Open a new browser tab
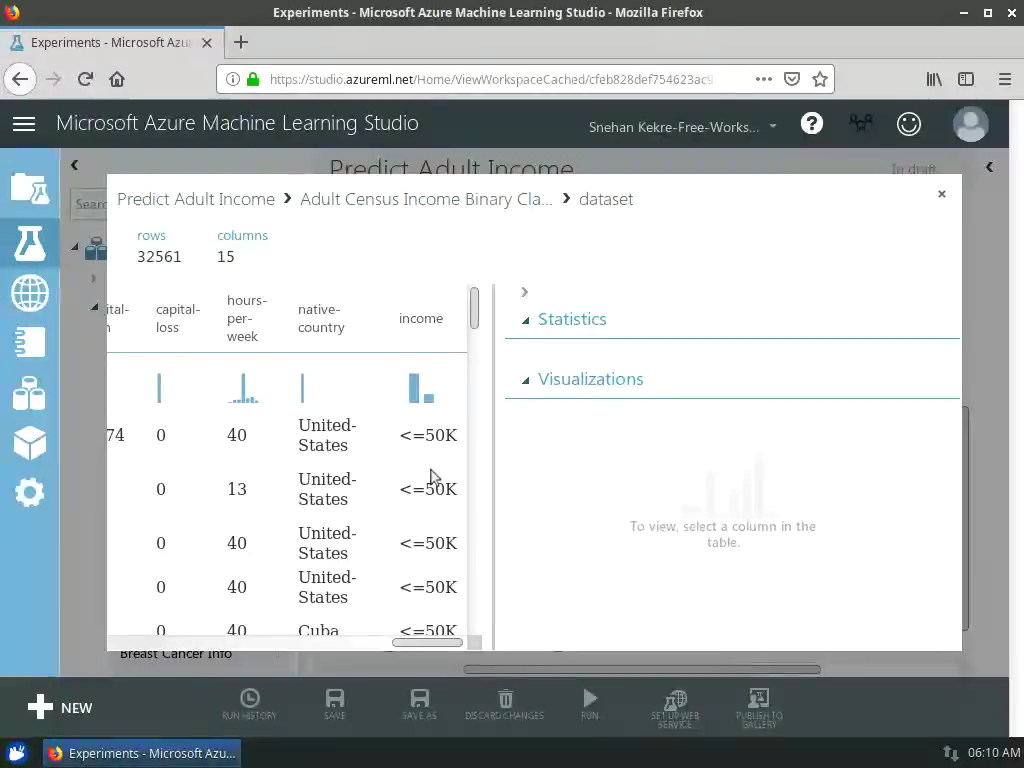 pos(241,42)
